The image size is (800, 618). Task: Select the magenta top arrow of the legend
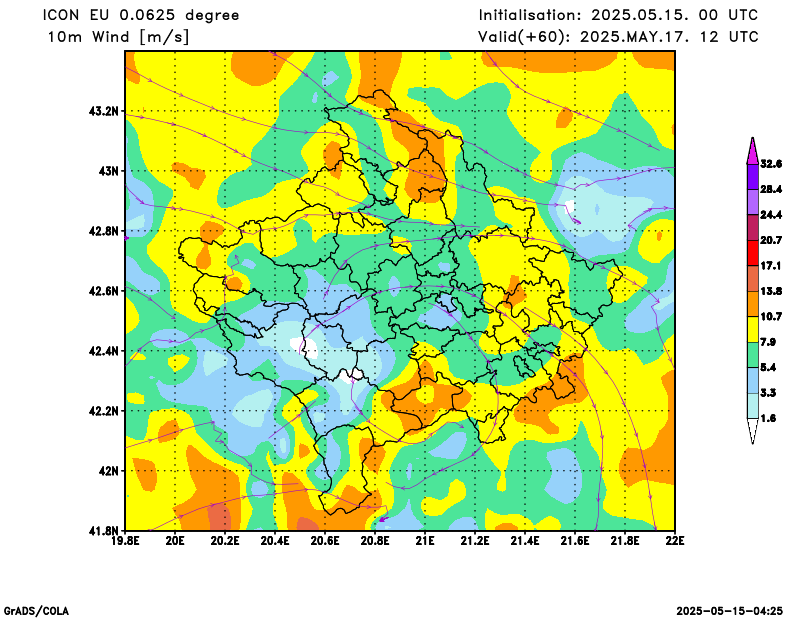(x=753, y=151)
